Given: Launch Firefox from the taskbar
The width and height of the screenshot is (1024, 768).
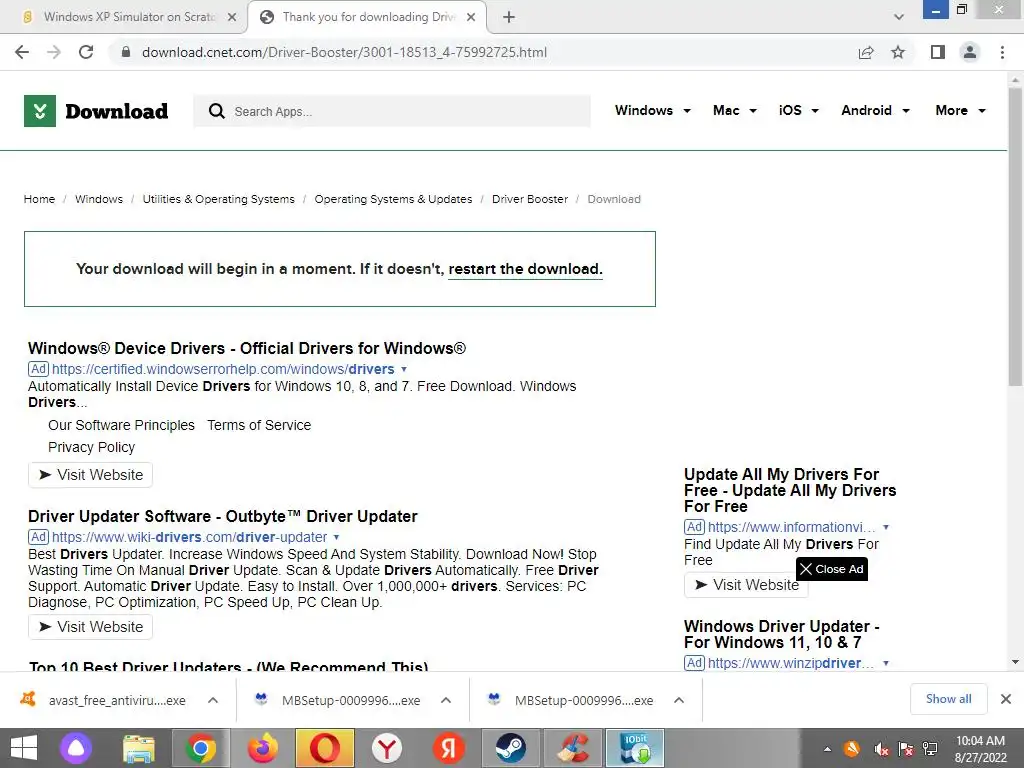Looking at the screenshot, I should [x=263, y=748].
